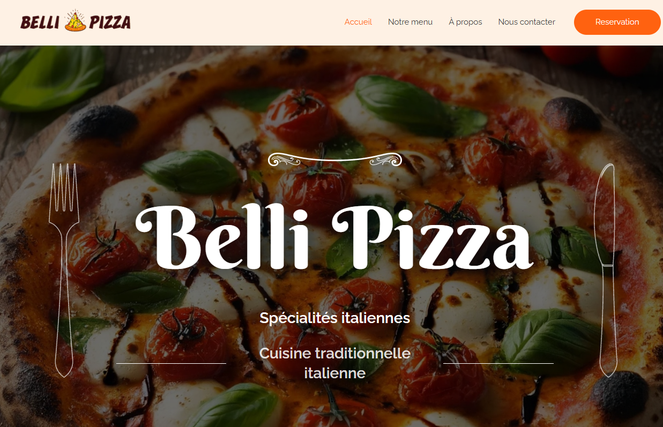Click the red tomatoes in the top-right corner
The width and height of the screenshot is (663, 427).
pyautogui.click(x=600, y=59)
